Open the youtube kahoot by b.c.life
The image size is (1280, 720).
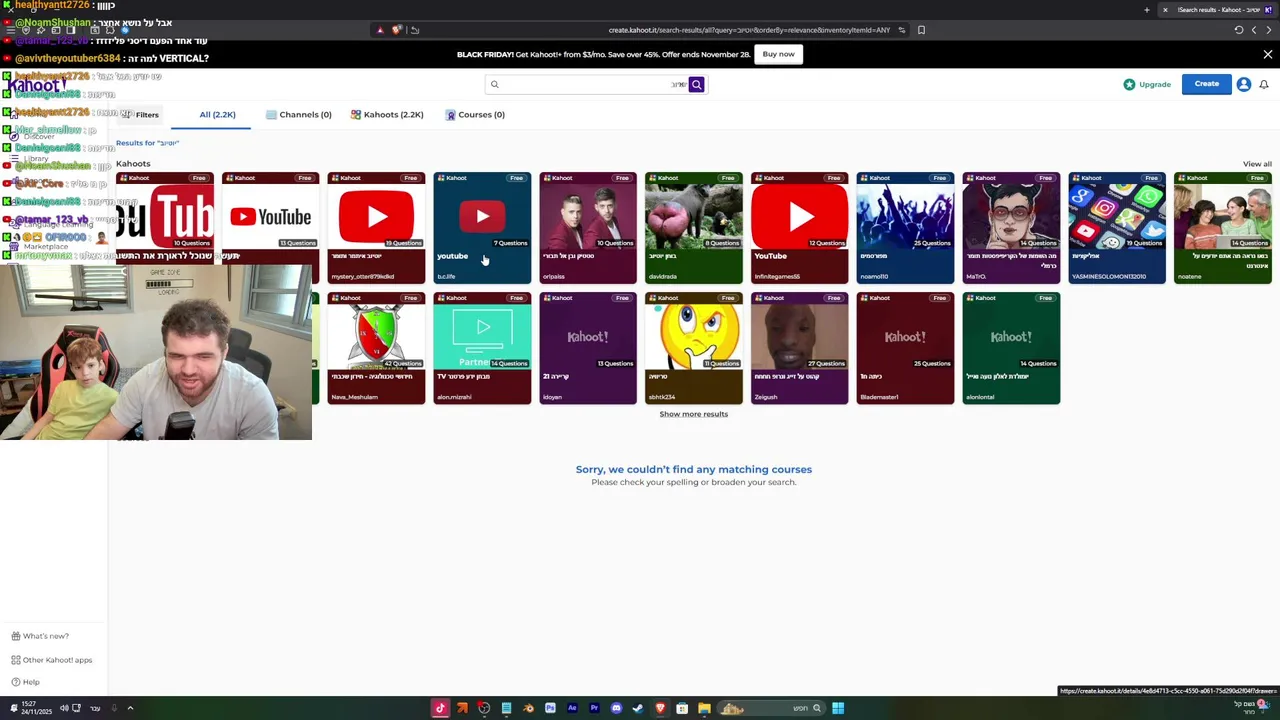[482, 228]
